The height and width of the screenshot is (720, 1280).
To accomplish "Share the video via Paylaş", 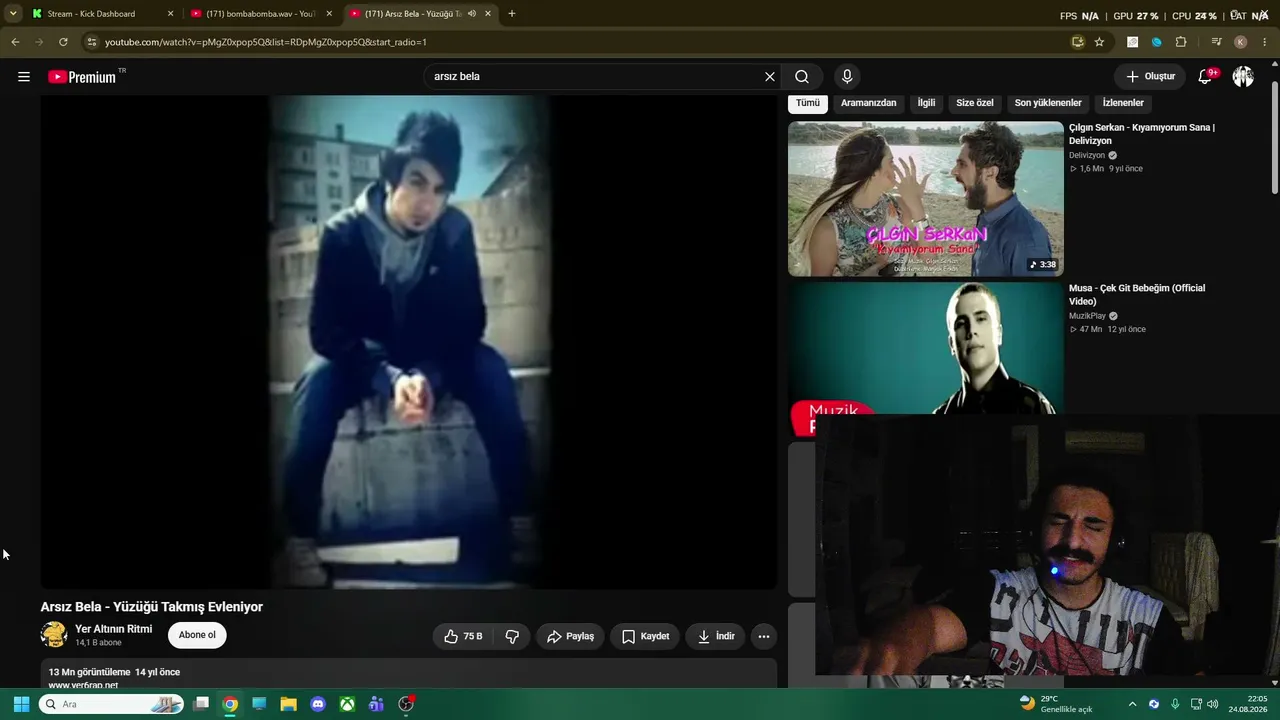I will 570,636.
